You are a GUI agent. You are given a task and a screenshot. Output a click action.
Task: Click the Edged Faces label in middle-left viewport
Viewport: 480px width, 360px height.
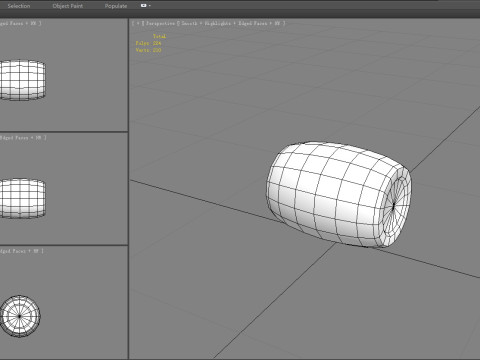pyautogui.click(x=14, y=138)
